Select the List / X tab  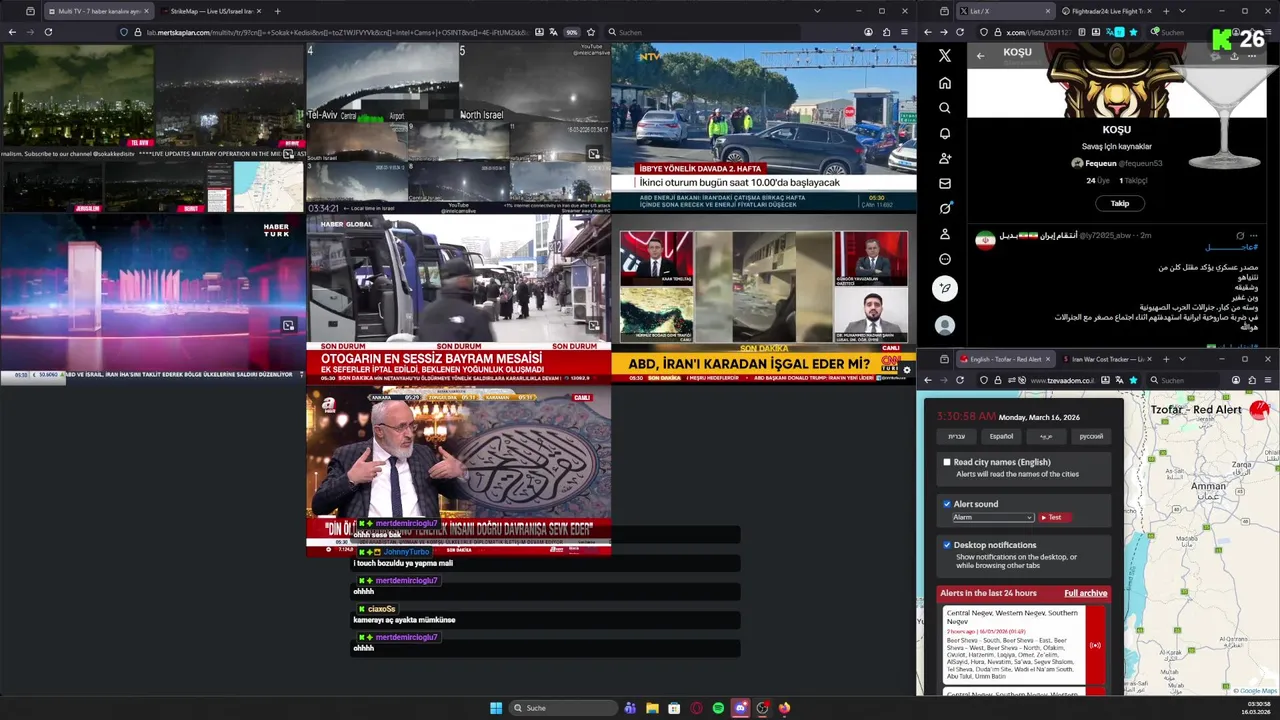(1005, 11)
